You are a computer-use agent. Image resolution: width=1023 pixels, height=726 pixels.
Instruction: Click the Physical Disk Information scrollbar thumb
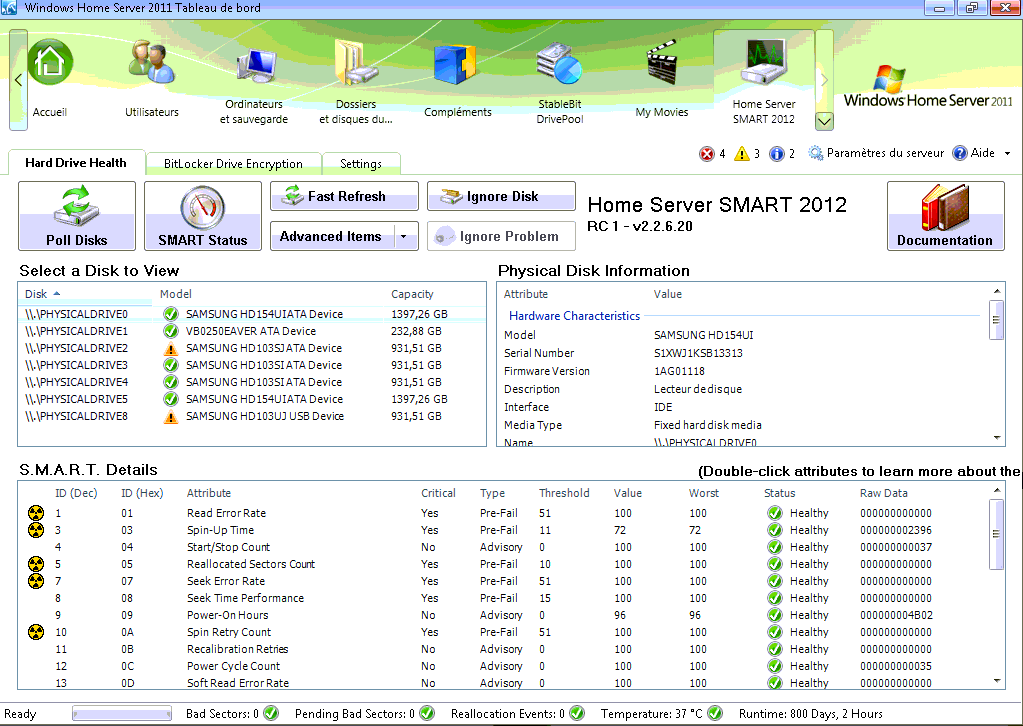996,320
